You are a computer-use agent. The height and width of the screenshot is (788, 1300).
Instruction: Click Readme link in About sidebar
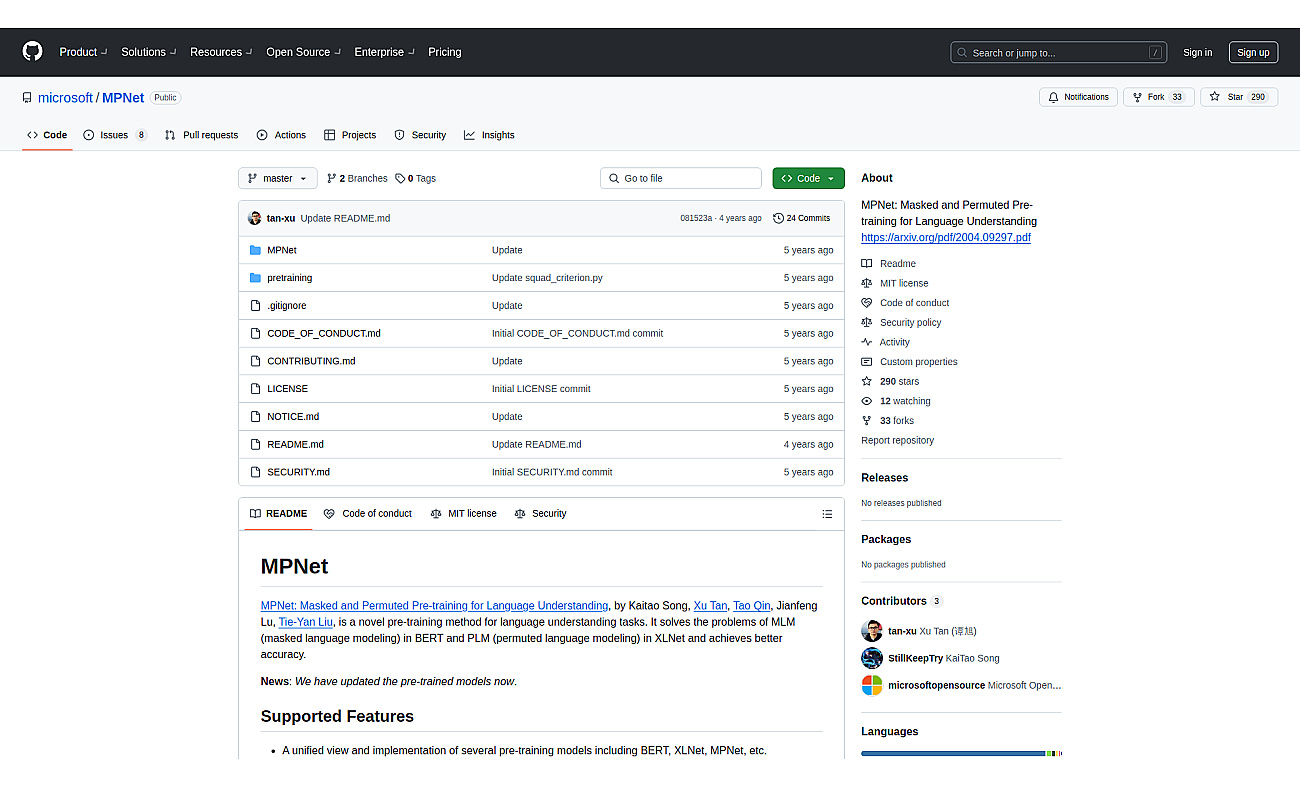(x=888, y=264)
